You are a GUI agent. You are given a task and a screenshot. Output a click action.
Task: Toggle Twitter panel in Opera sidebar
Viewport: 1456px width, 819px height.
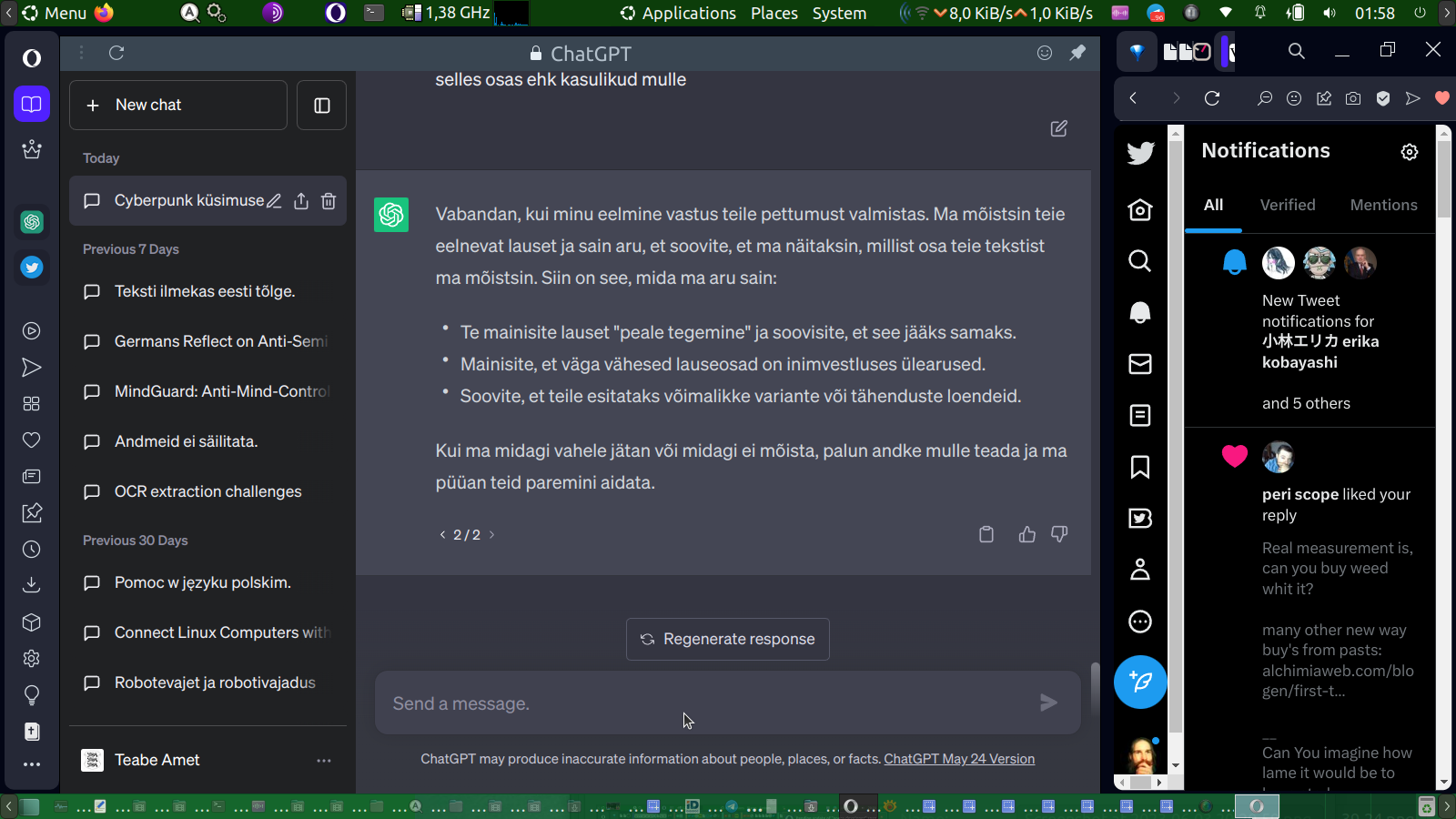pos(32,268)
